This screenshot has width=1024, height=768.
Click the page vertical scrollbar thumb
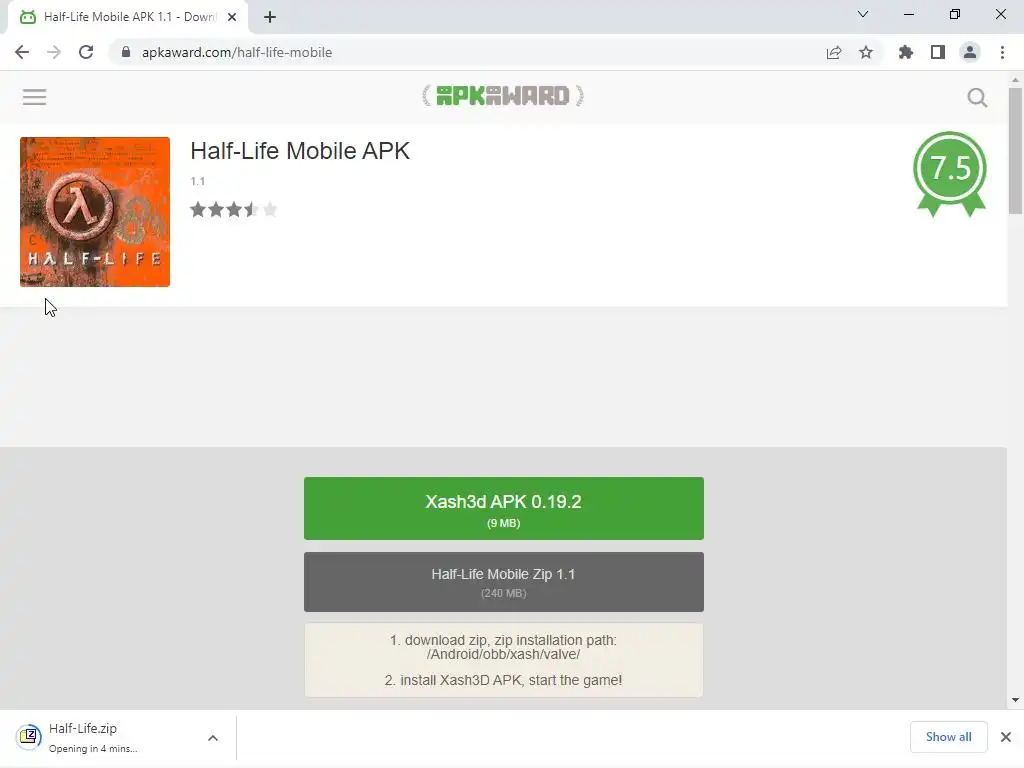[x=1015, y=151]
